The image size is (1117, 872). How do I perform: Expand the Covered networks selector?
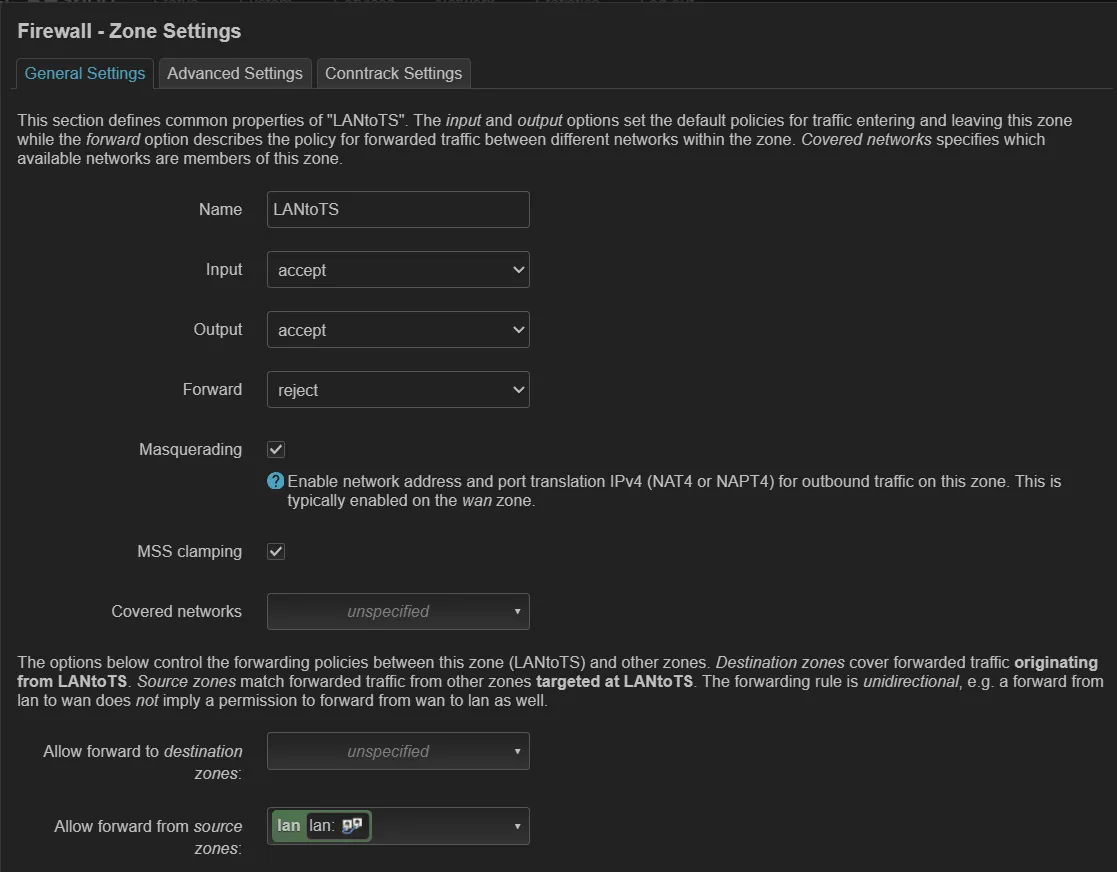398,611
